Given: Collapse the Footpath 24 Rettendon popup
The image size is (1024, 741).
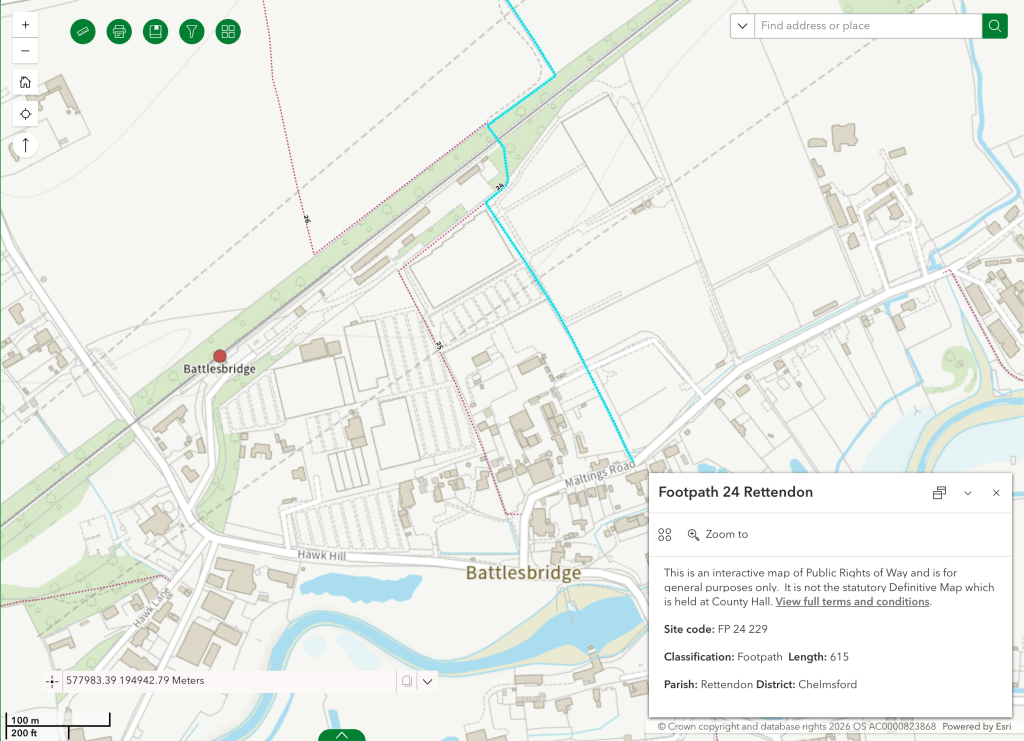Looking at the screenshot, I should (968, 493).
